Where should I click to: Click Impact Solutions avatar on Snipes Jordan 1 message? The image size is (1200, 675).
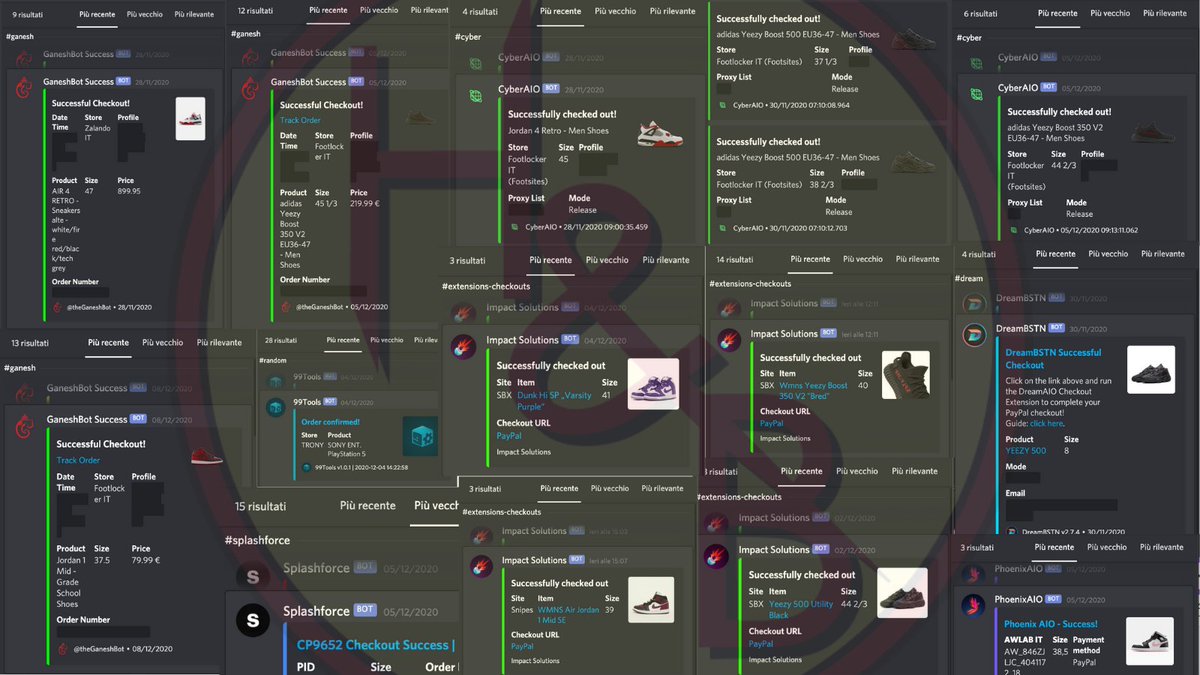pos(482,565)
